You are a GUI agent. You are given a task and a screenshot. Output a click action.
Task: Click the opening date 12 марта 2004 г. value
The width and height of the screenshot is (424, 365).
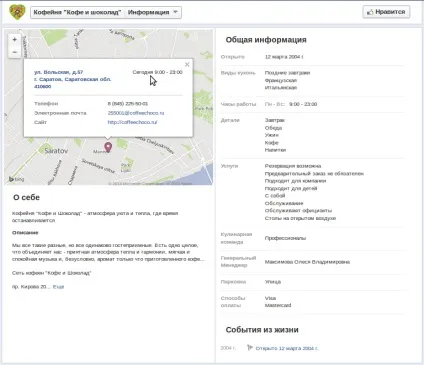coord(284,57)
